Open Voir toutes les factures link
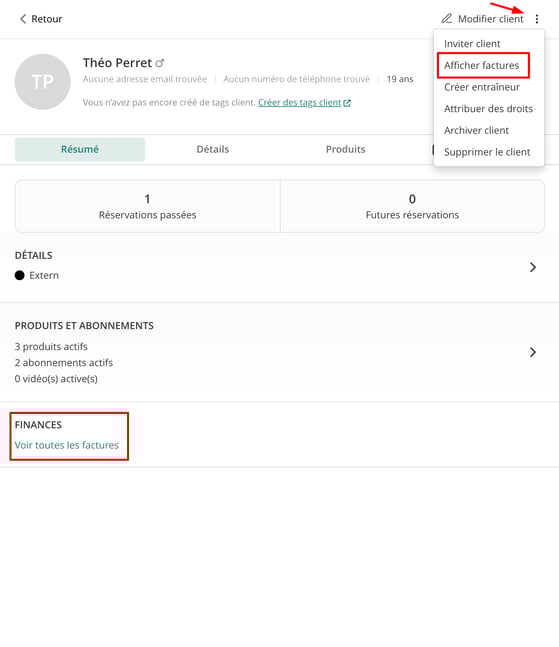 coord(67,445)
